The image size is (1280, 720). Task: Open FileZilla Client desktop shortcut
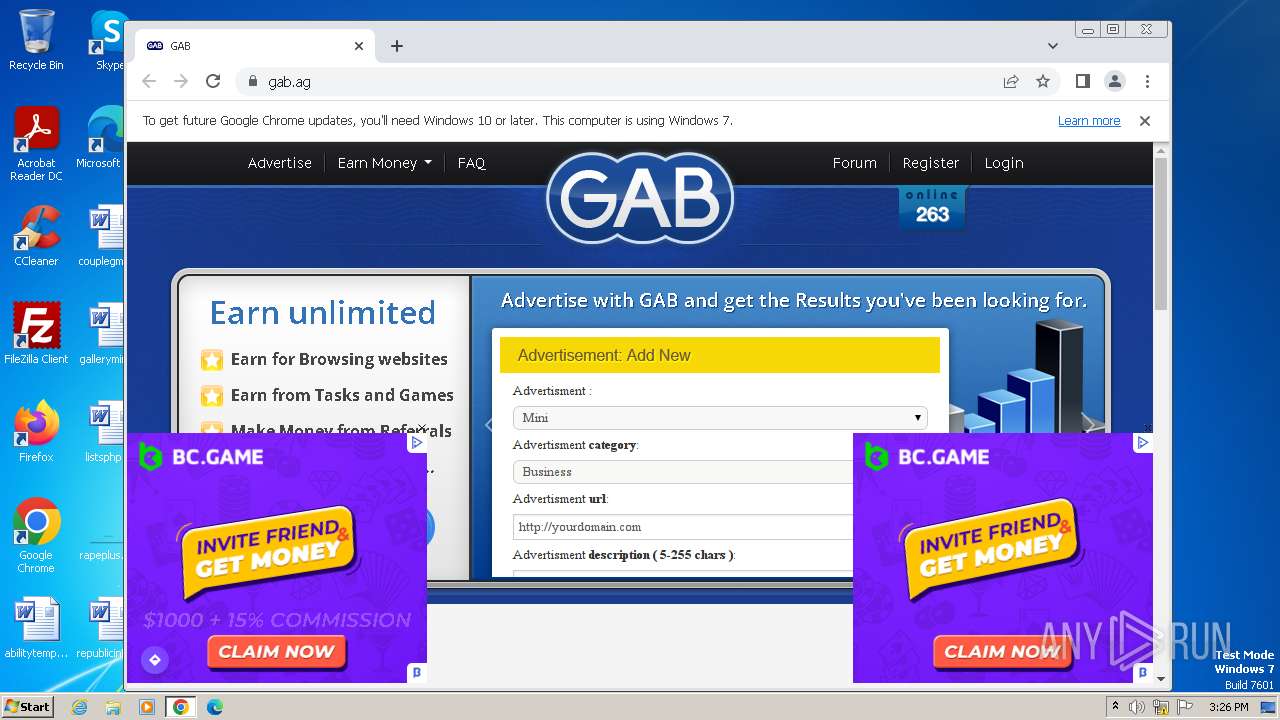[x=36, y=334]
